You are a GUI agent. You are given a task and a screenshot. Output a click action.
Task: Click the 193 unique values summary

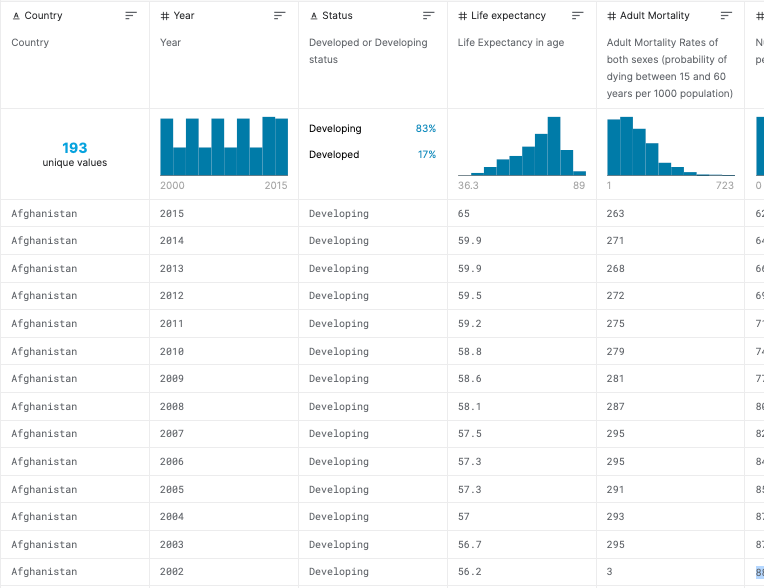pyautogui.click(x=75, y=154)
